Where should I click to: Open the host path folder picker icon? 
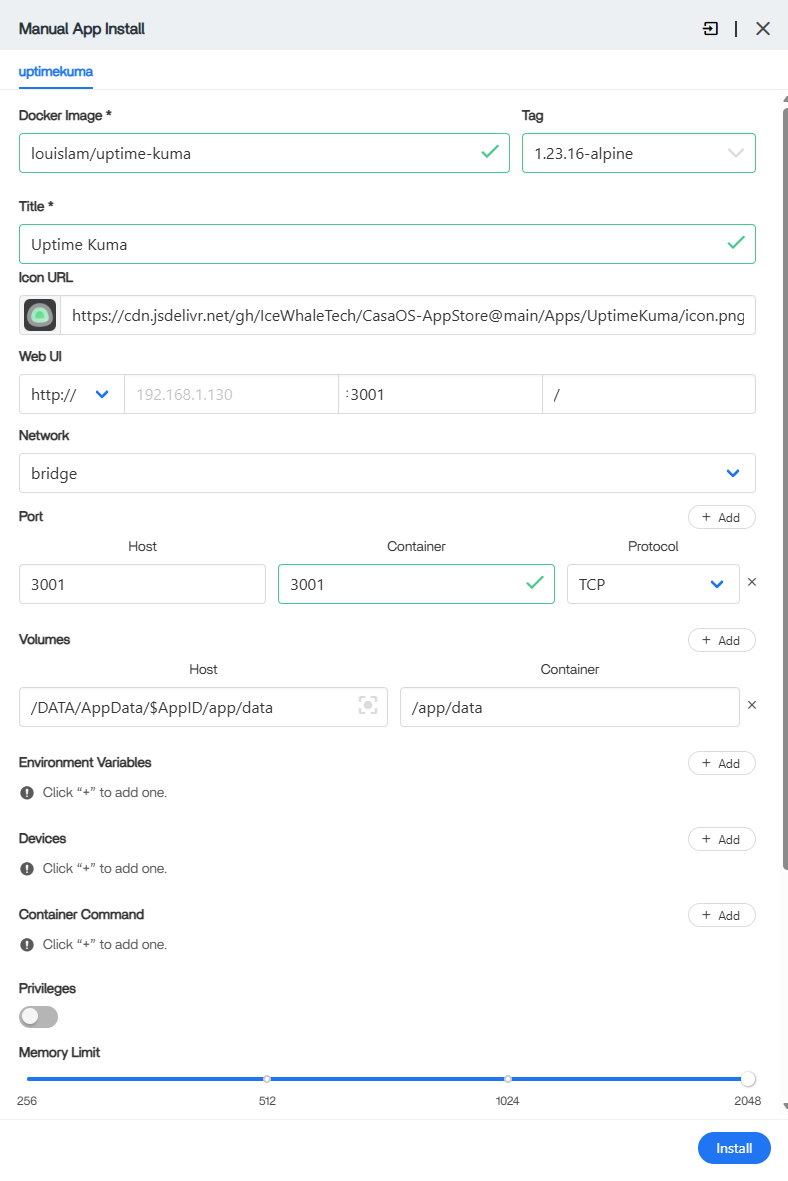(x=368, y=706)
